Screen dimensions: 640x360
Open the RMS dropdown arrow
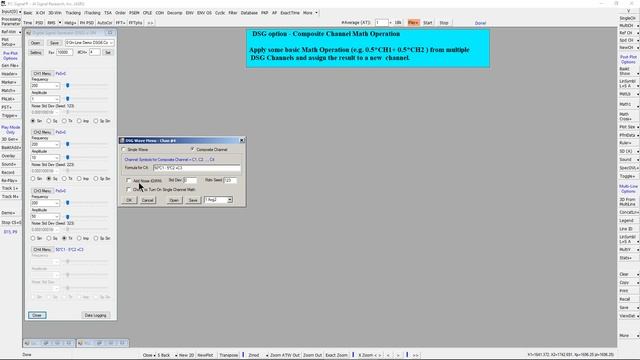click(60, 23)
